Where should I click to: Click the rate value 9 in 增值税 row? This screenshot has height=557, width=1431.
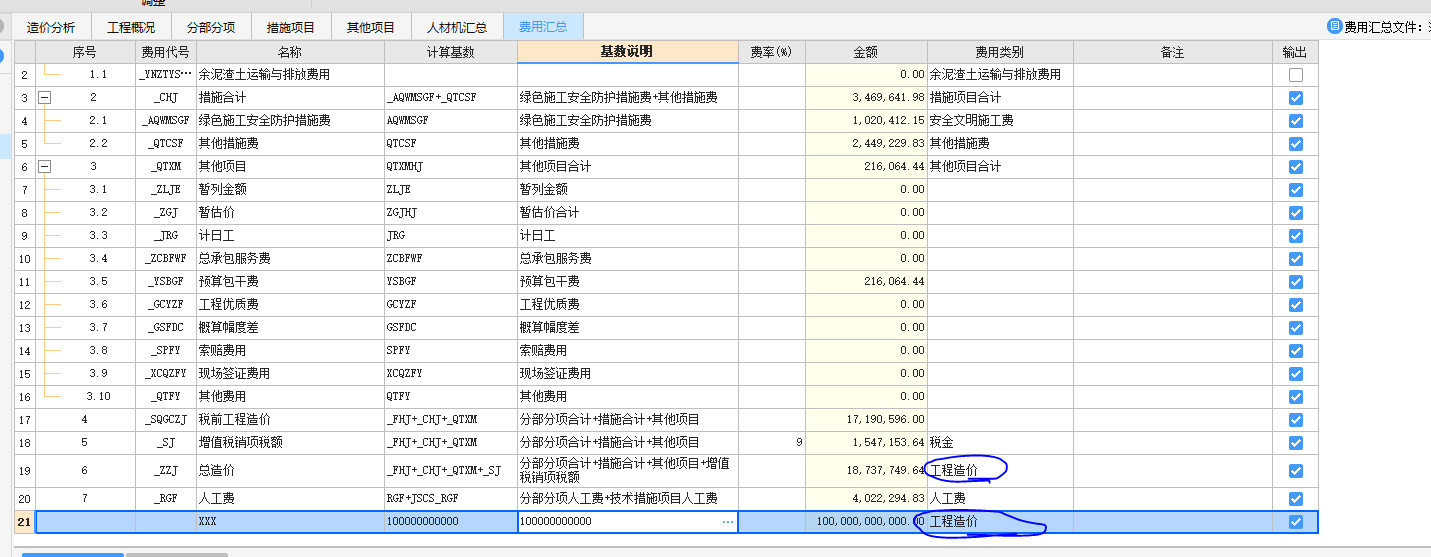[x=772, y=443]
